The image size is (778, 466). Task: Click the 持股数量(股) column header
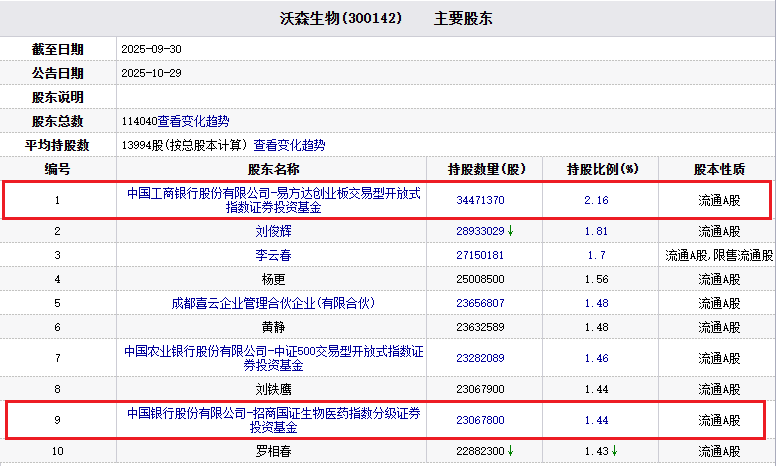[x=487, y=169]
